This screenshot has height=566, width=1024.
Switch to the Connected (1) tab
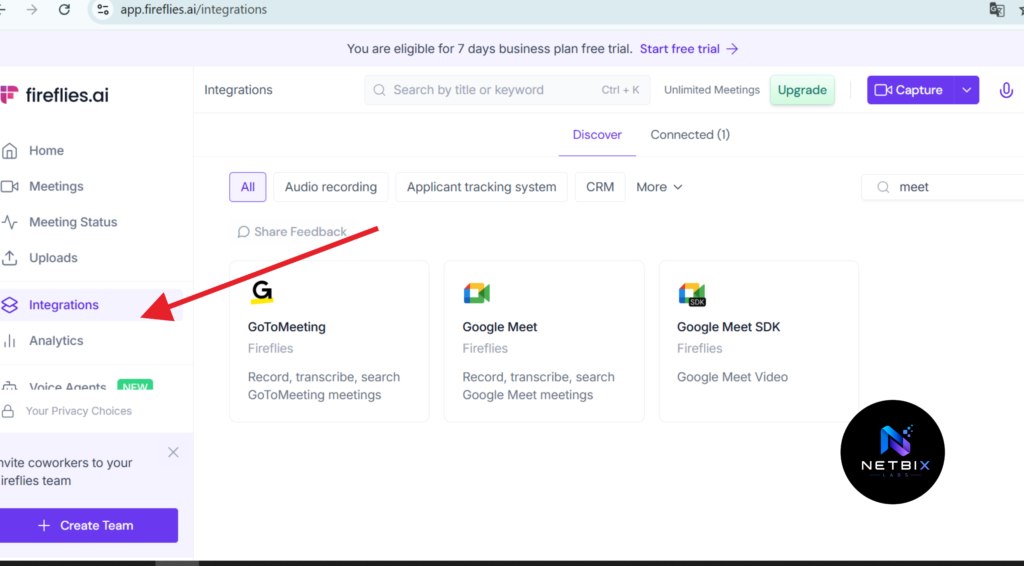pos(690,134)
